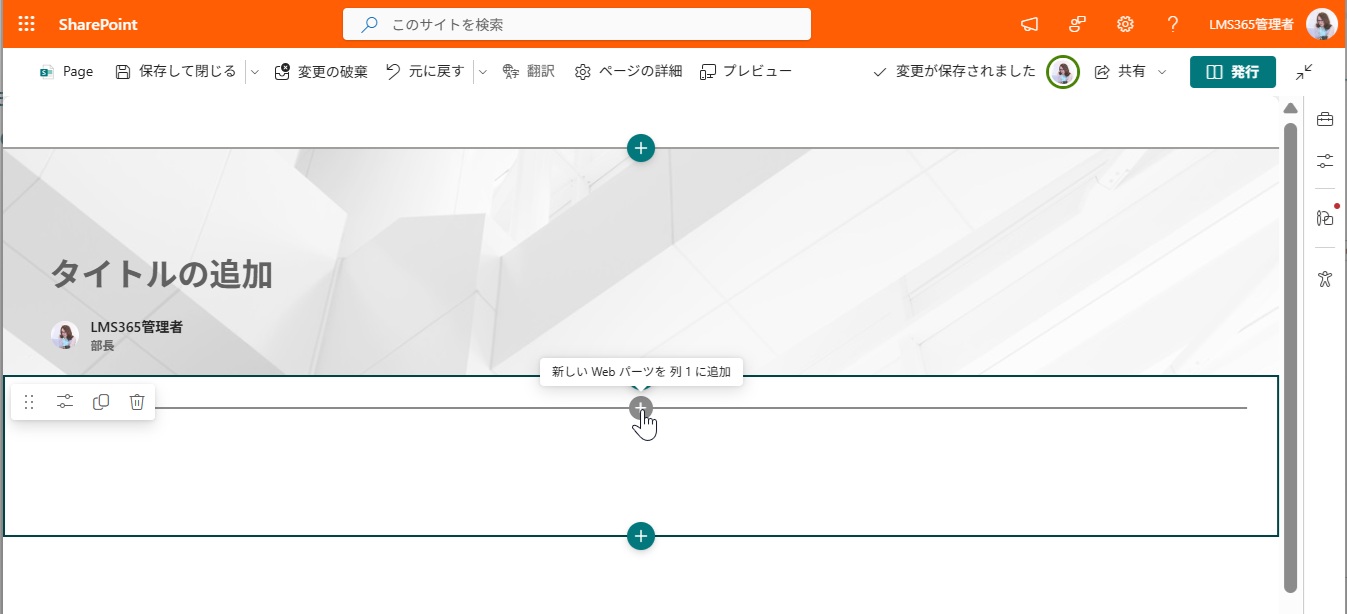This screenshot has width=1347, height=614.
Task: Click the Page button in command bar
Action: pos(66,72)
